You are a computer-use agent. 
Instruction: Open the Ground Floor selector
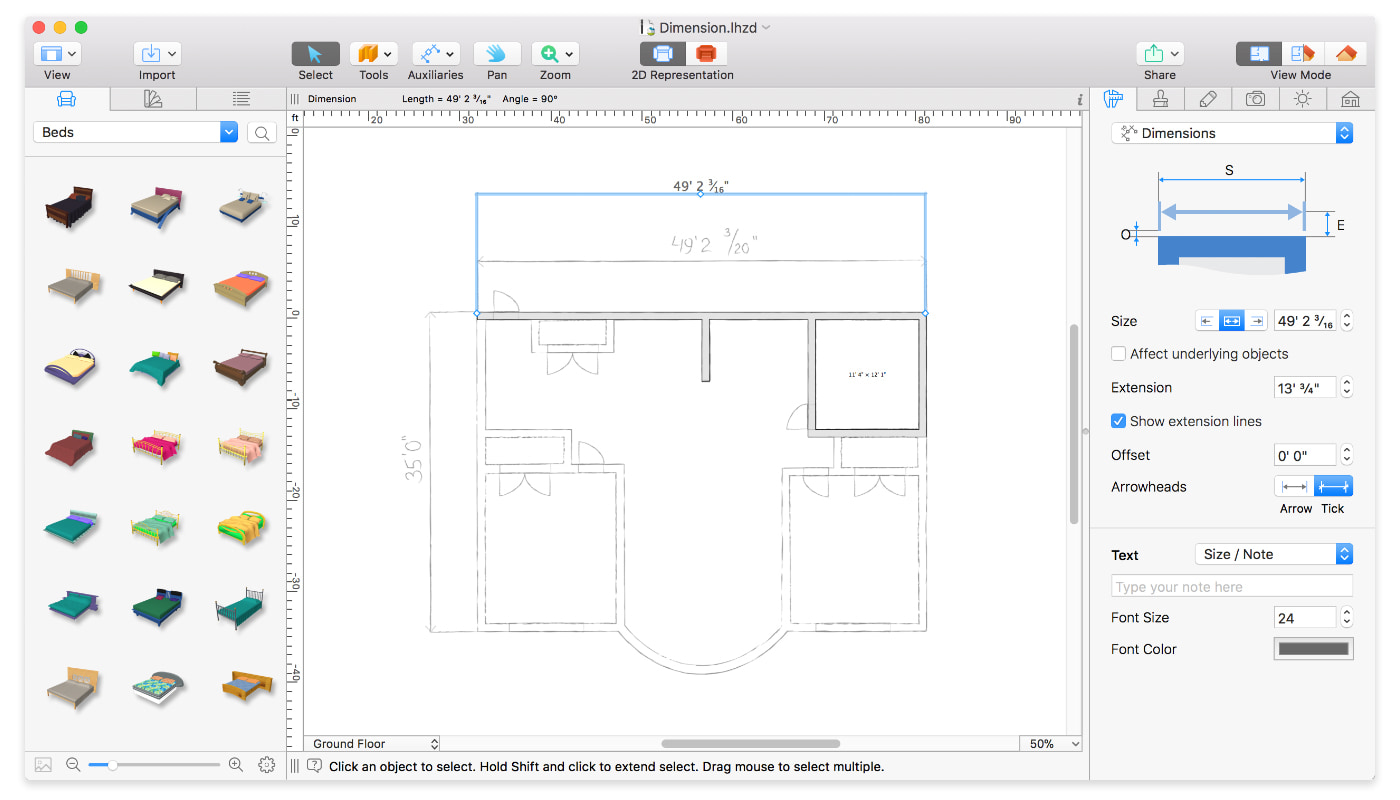pyautogui.click(x=372, y=743)
